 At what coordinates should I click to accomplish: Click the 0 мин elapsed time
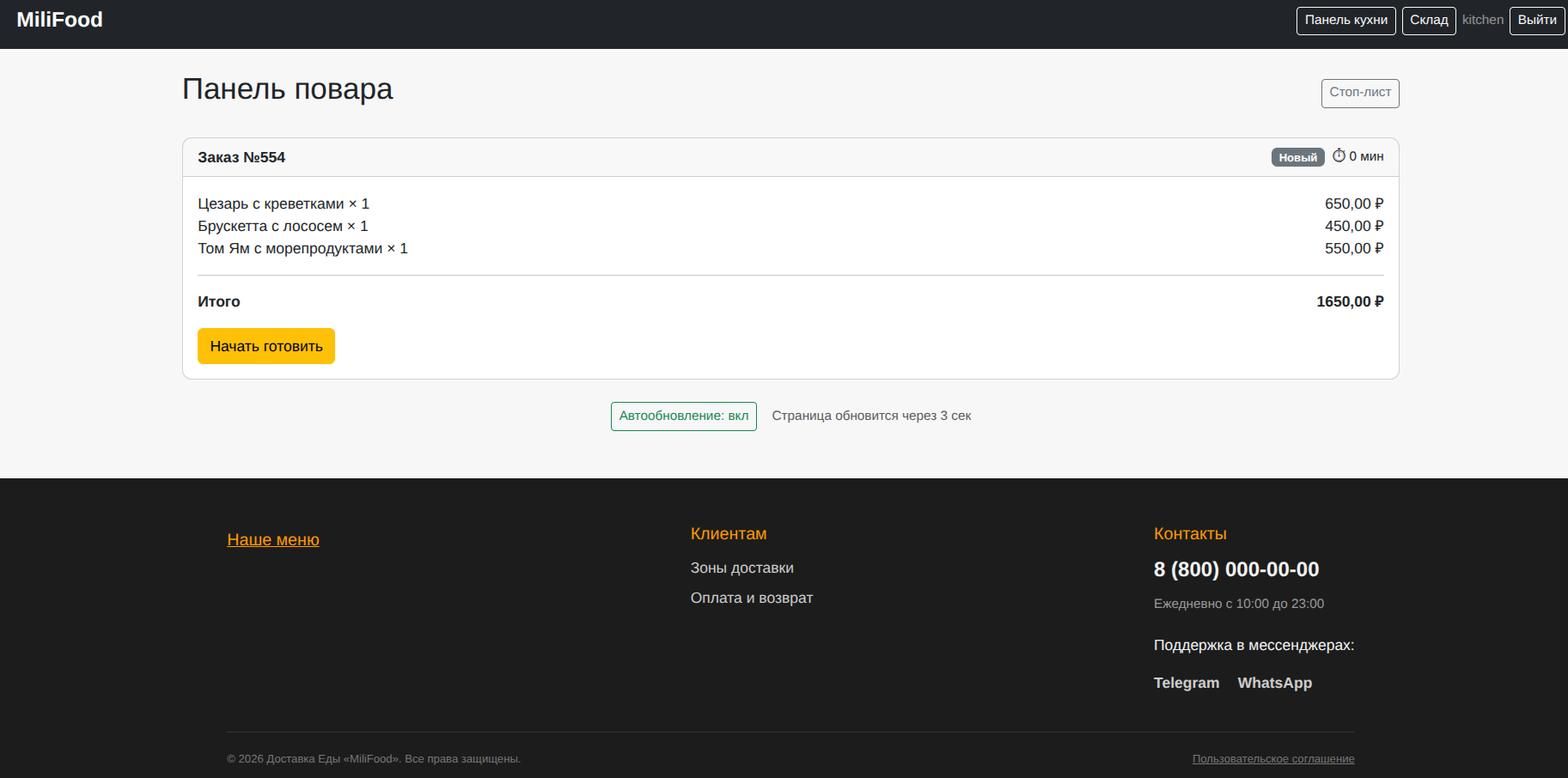[x=1366, y=156]
